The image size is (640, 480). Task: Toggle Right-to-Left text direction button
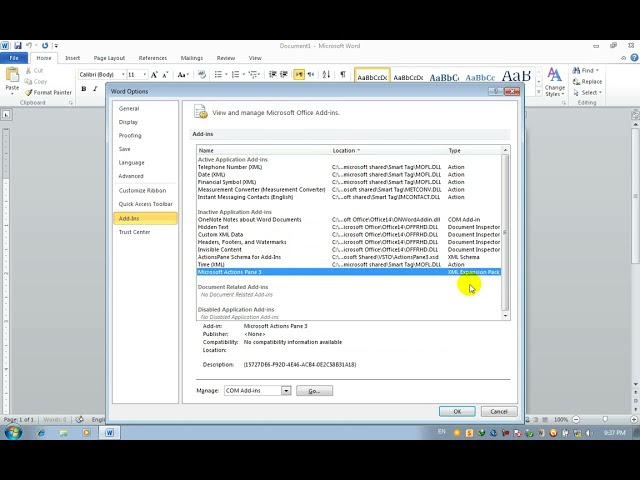[311, 74]
